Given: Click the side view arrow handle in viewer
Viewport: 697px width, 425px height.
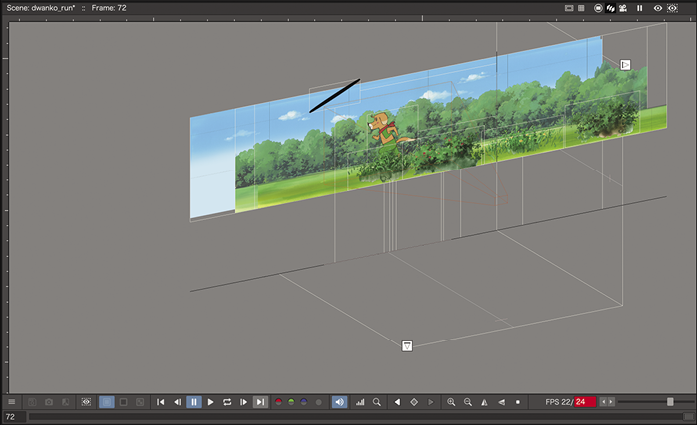Looking at the screenshot, I should pos(625,65).
